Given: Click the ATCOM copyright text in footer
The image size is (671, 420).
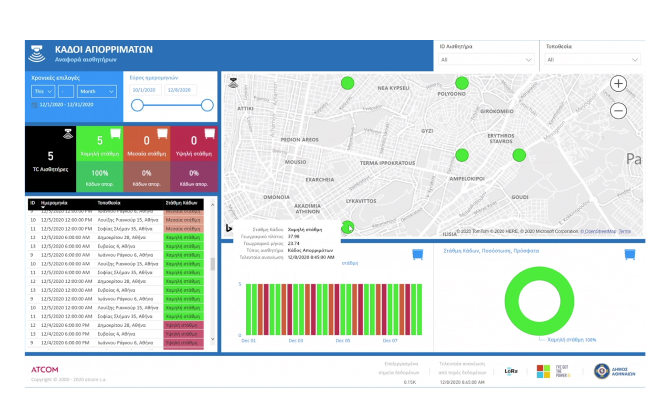Looking at the screenshot, I should pyautogui.click(x=68, y=379).
